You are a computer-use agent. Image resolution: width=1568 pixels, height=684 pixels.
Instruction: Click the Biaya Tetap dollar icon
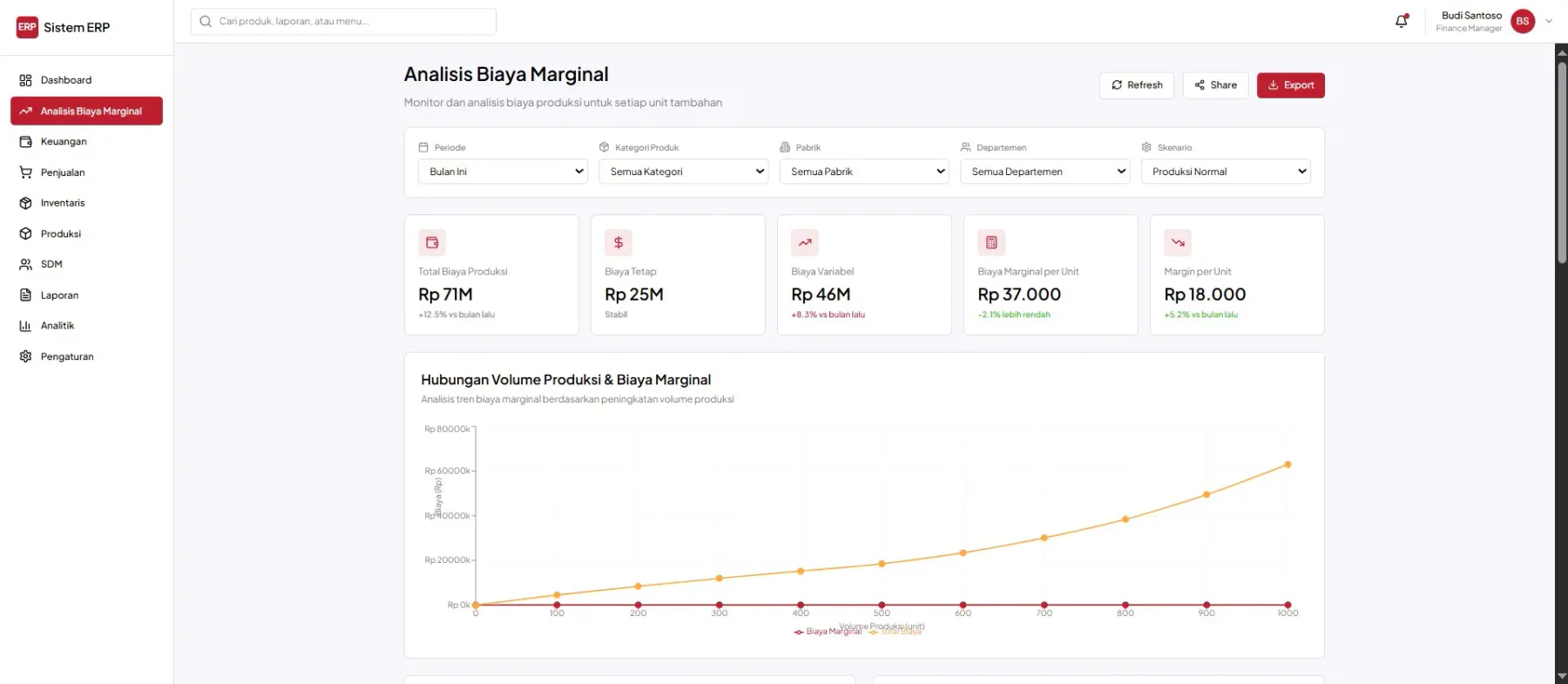pyautogui.click(x=618, y=242)
